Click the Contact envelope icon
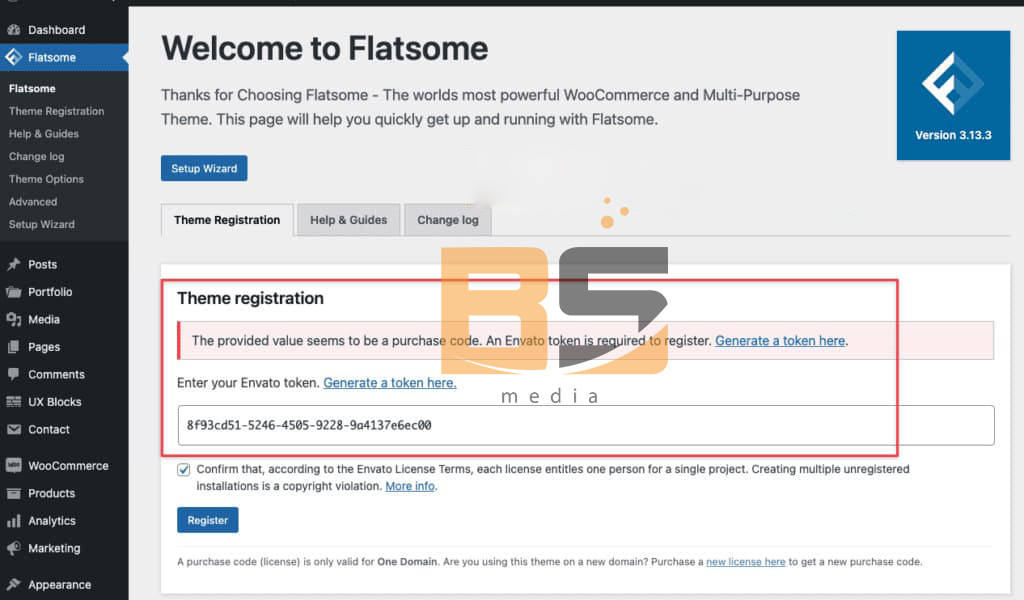1024x600 pixels. point(14,429)
